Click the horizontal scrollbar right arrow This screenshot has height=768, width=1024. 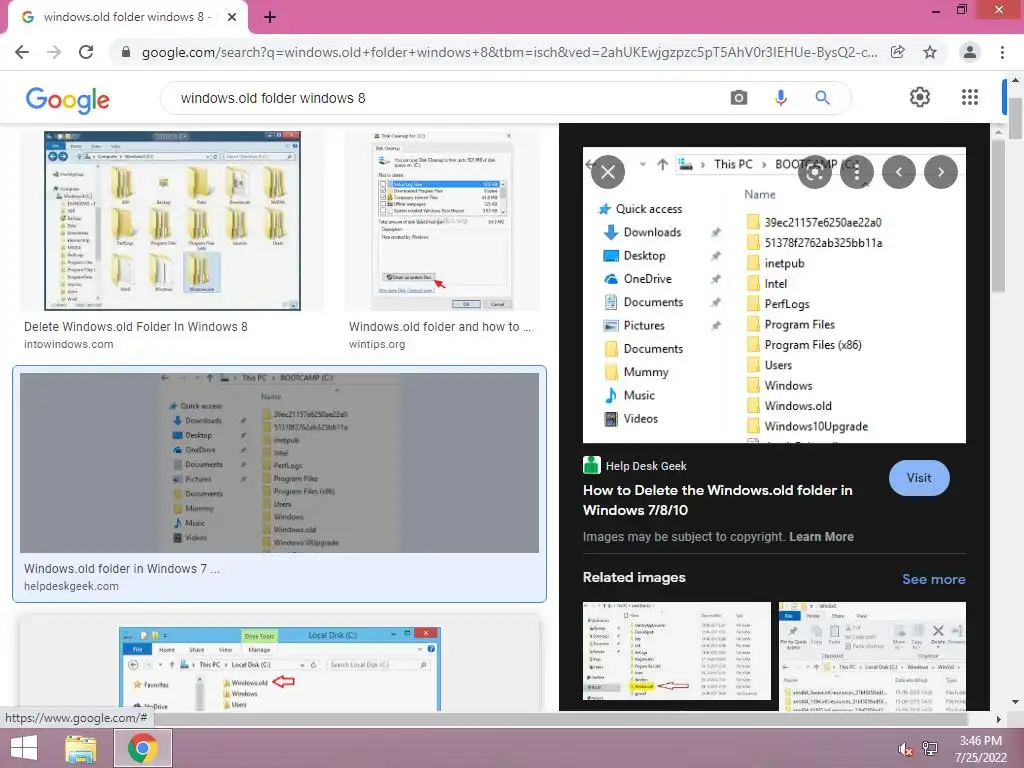pyautogui.click(x=999, y=719)
